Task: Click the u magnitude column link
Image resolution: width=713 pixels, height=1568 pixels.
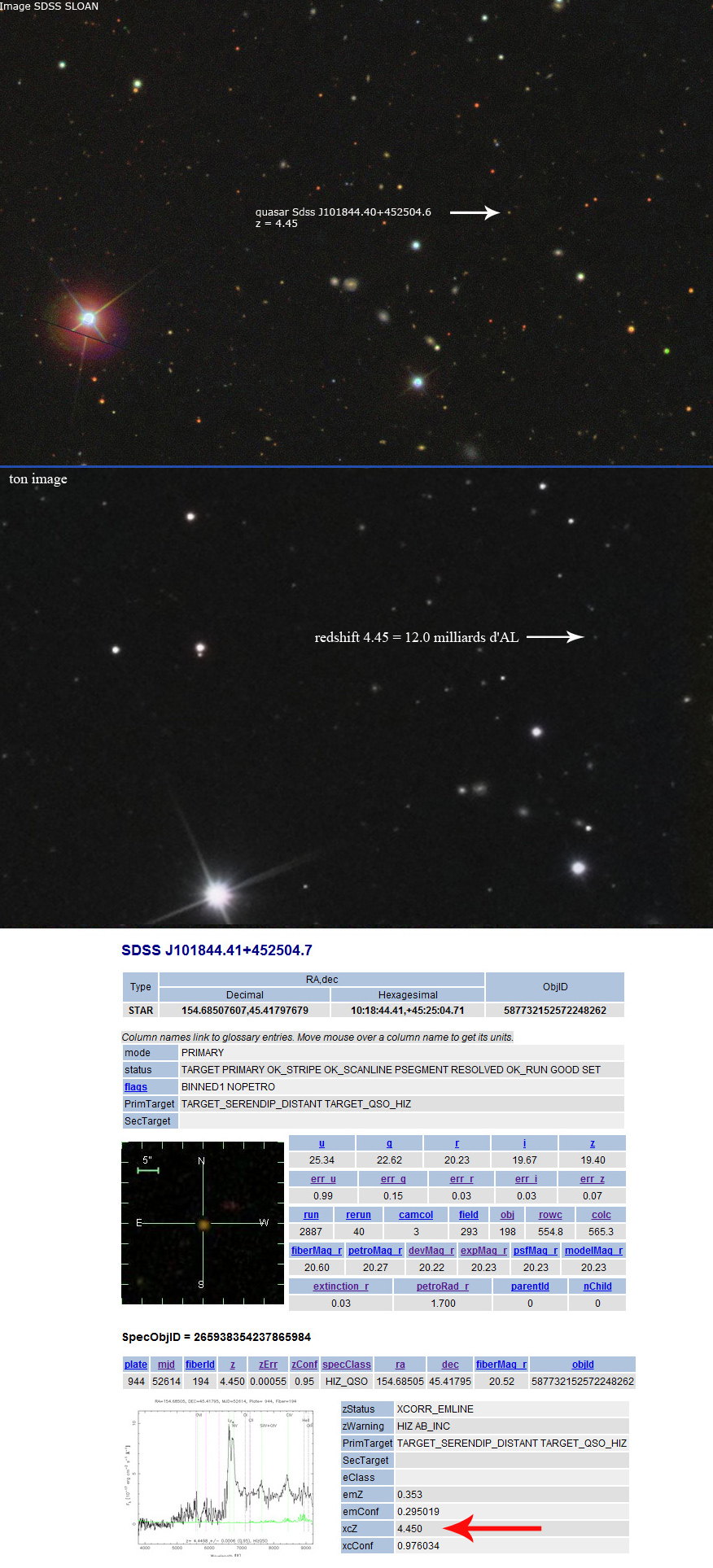Action: [x=322, y=1143]
